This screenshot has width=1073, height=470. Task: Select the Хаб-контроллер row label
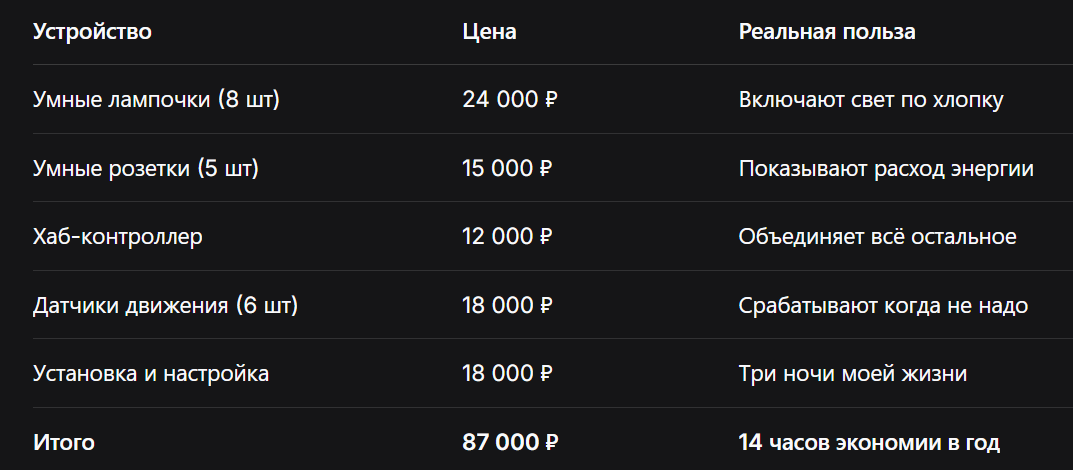[118, 237]
